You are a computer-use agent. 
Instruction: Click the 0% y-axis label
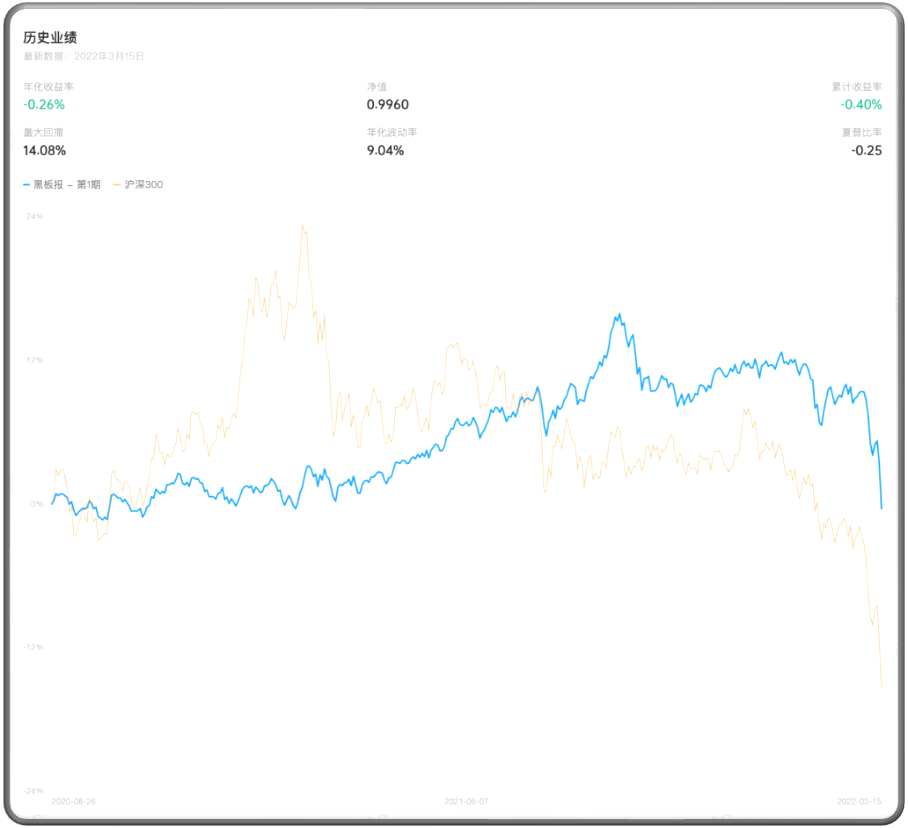tap(36, 504)
